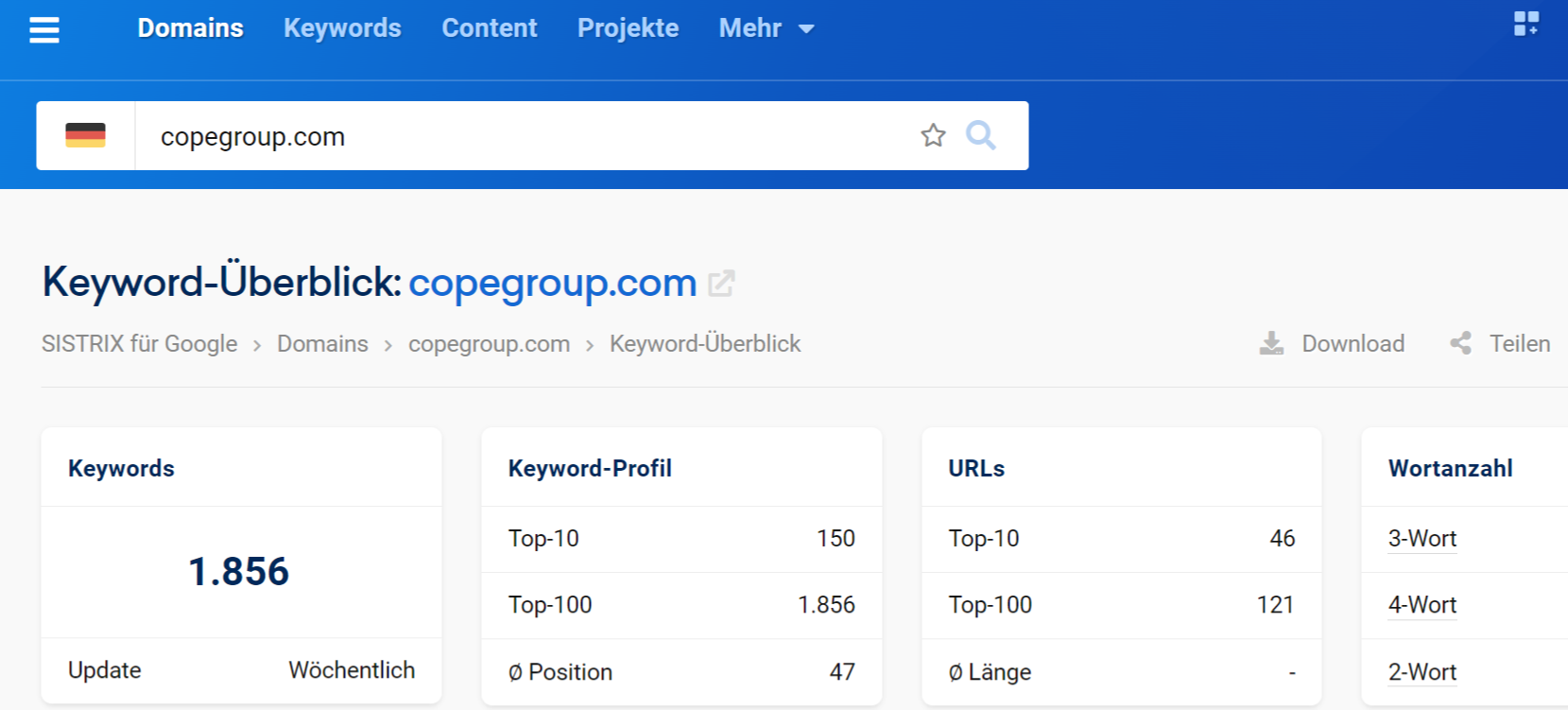This screenshot has height=710, width=1568.
Task: Click the Update label in the Keywords card
Action: 105,669
